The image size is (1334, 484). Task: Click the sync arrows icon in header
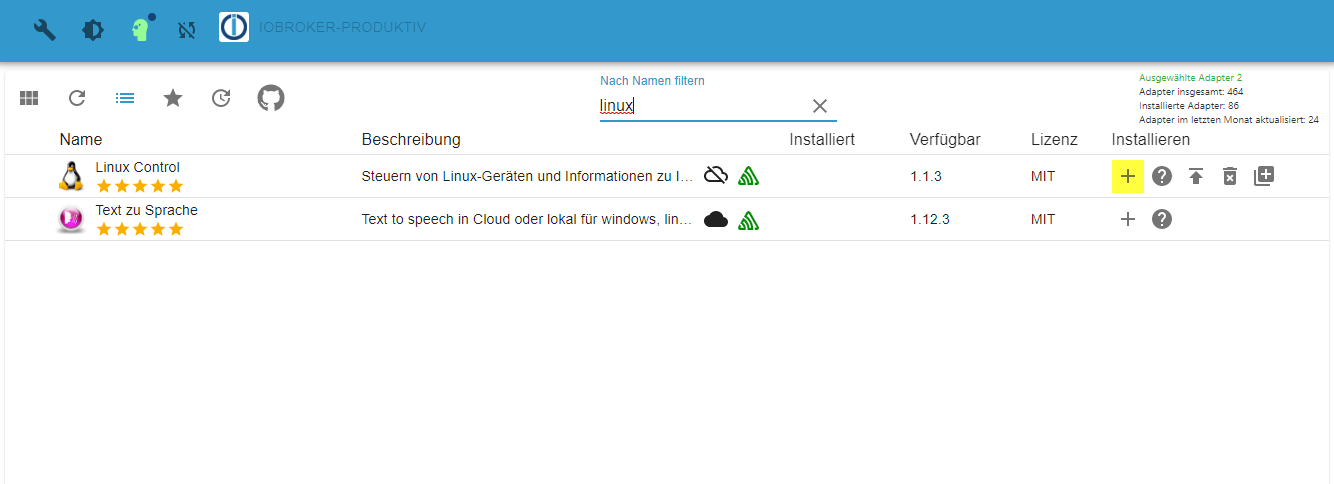(187, 29)
